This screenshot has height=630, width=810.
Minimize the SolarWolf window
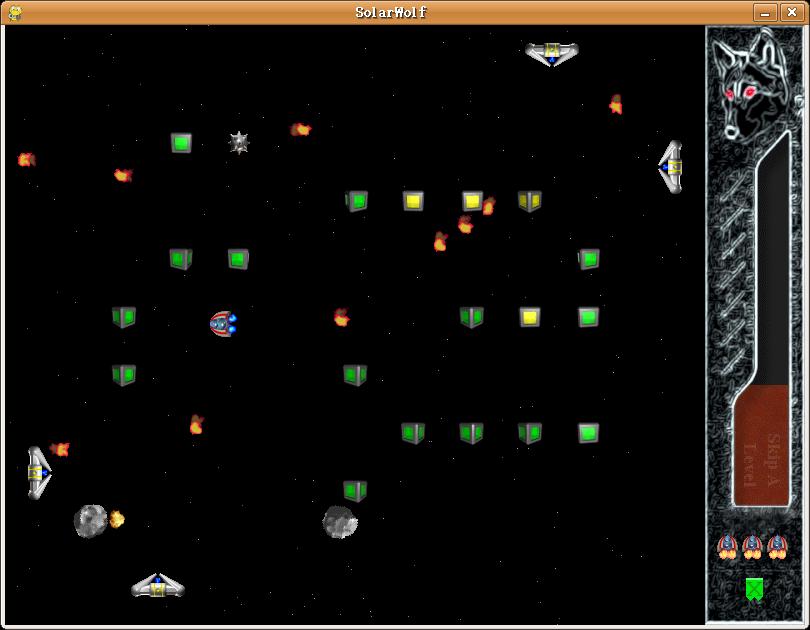[765, 12]
